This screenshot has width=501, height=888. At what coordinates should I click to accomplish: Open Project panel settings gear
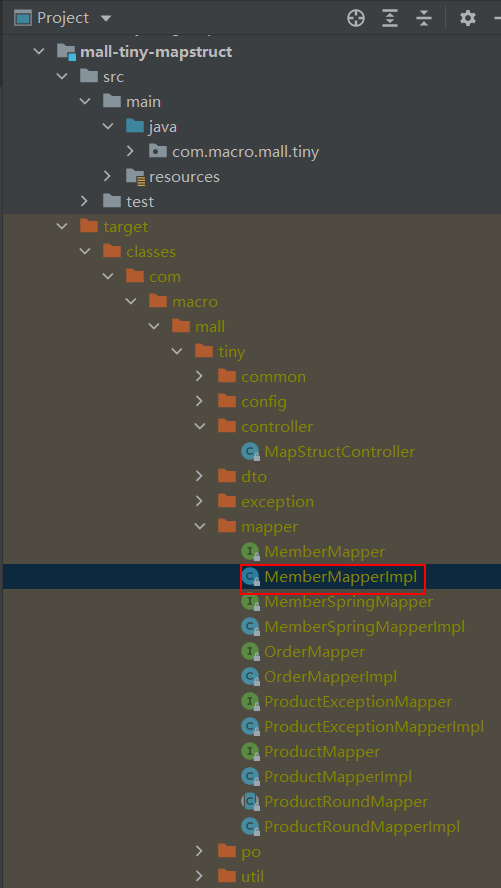point(468,18)
